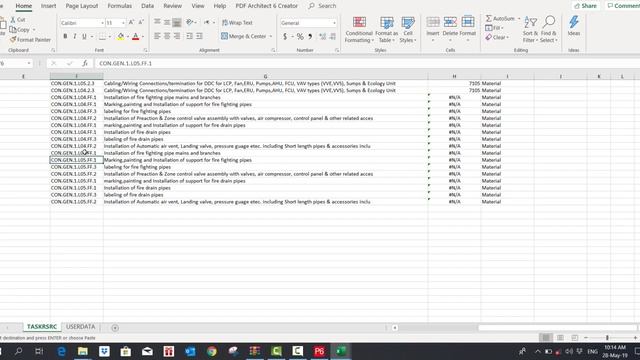The width and height of the screenshot is (640, 360).
Task: Click the Insert Function fx icon
Action: coord(84,63)
